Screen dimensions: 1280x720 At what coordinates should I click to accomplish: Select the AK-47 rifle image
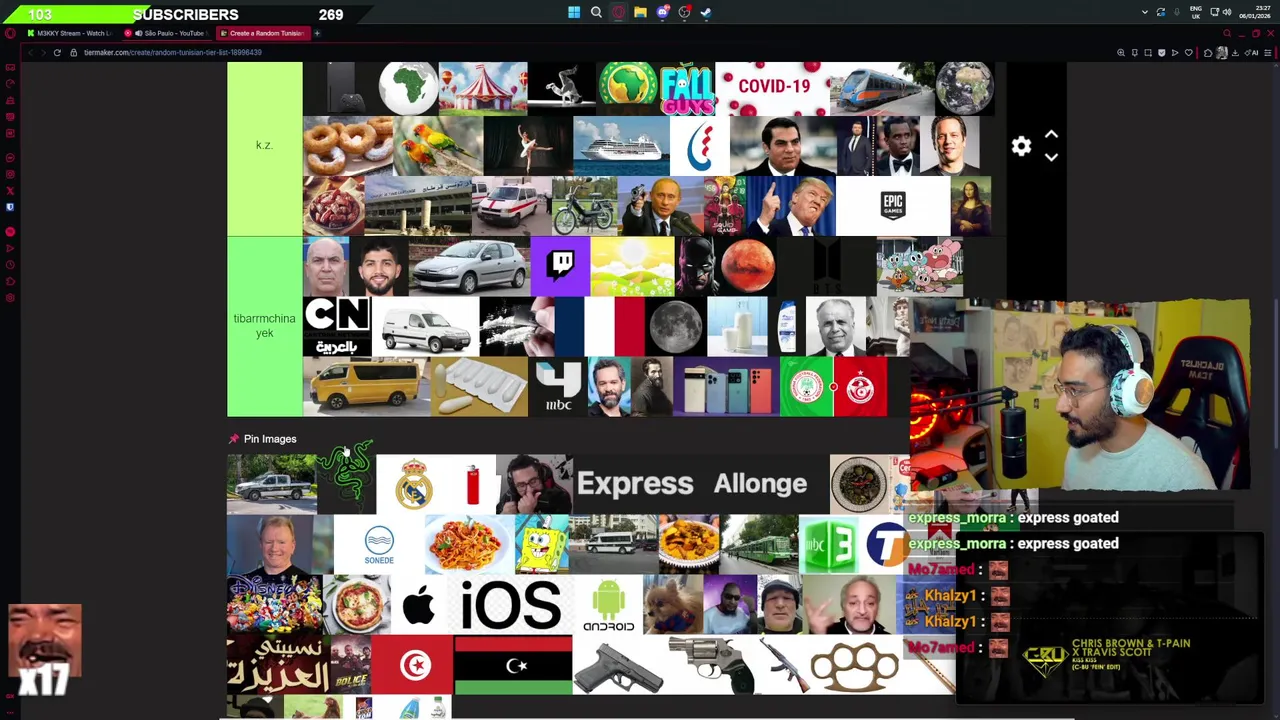click(782, 665)
